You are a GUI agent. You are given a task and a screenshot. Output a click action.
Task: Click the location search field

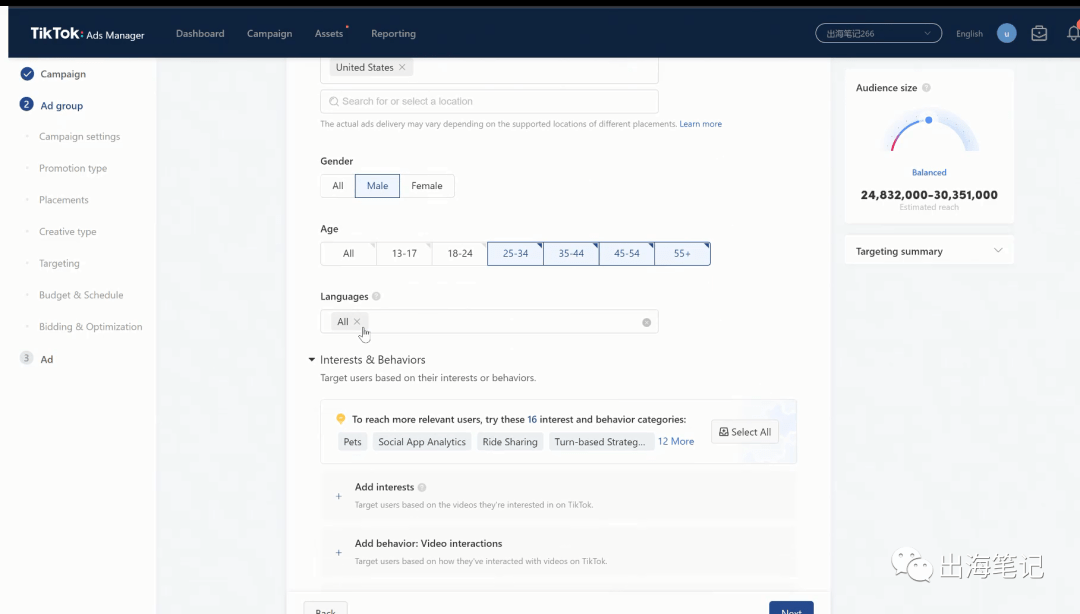point(489,101)
